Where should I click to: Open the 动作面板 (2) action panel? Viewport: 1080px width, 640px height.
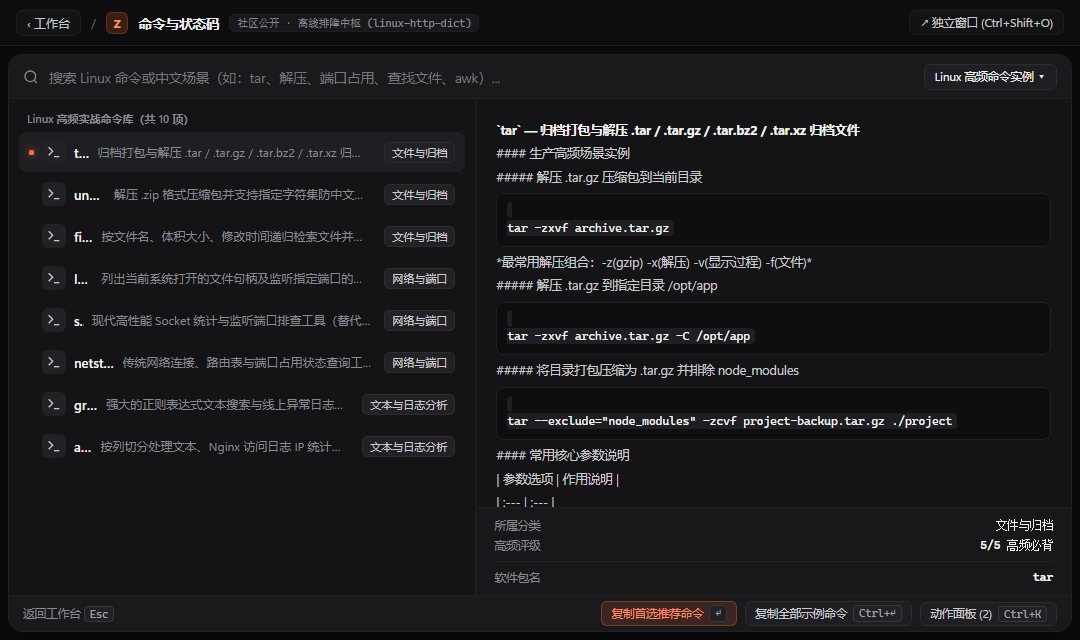click(x=988, y=613)
